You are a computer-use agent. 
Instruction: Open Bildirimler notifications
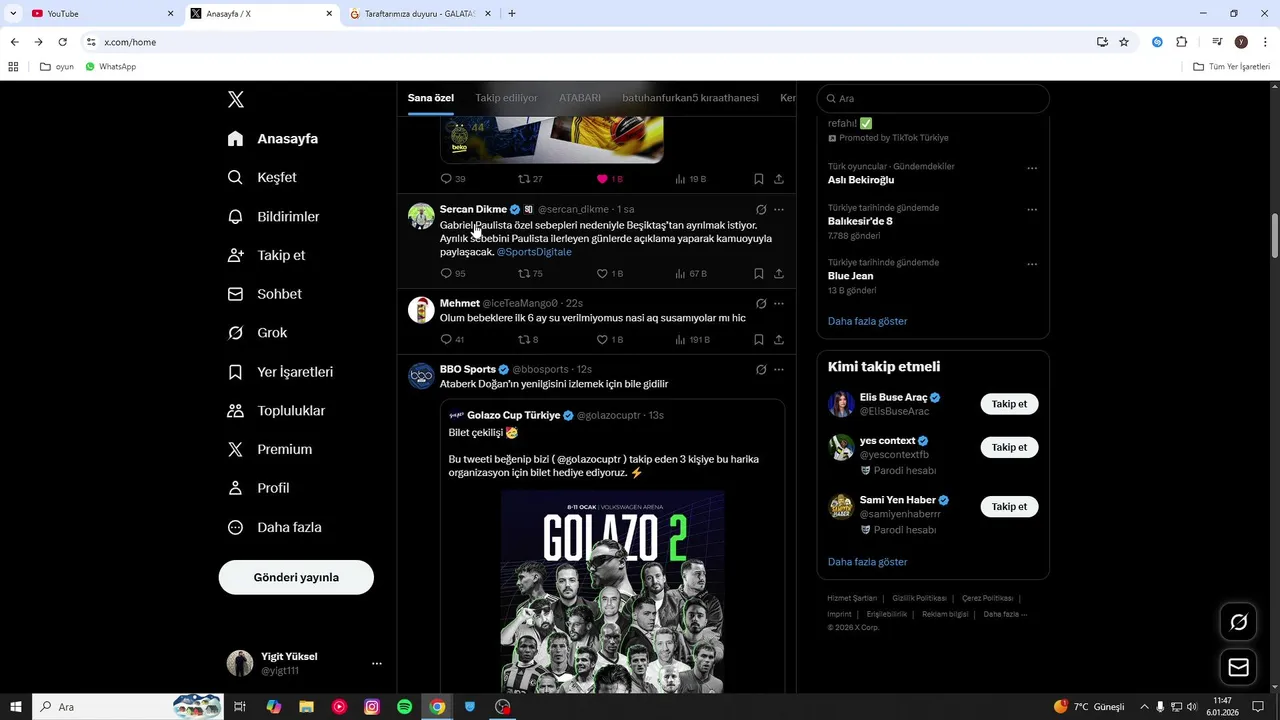pyautogui.click(x=274, y=216)
